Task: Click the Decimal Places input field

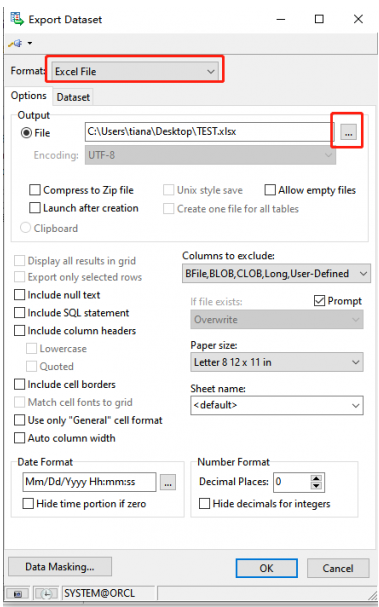Action: click(292, 482)
